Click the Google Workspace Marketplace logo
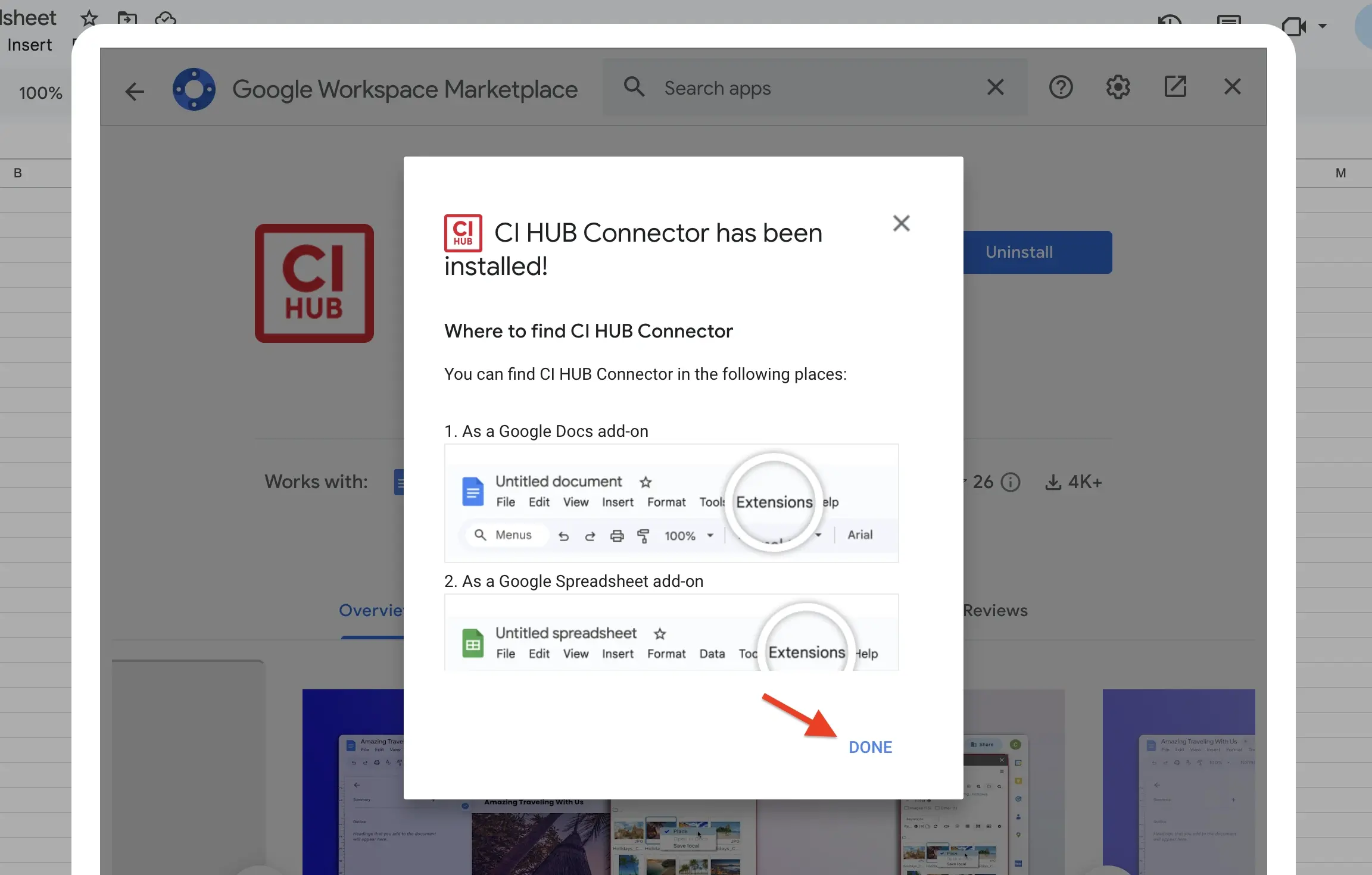The image size is (1372, 875). pyautogui.click(x=194, y=89)
